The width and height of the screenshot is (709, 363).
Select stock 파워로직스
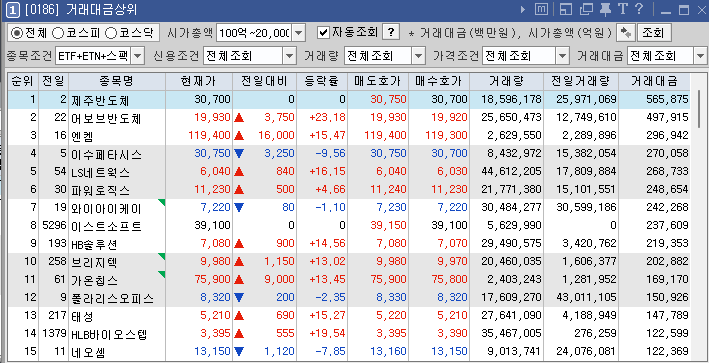[x=100, y=190]
